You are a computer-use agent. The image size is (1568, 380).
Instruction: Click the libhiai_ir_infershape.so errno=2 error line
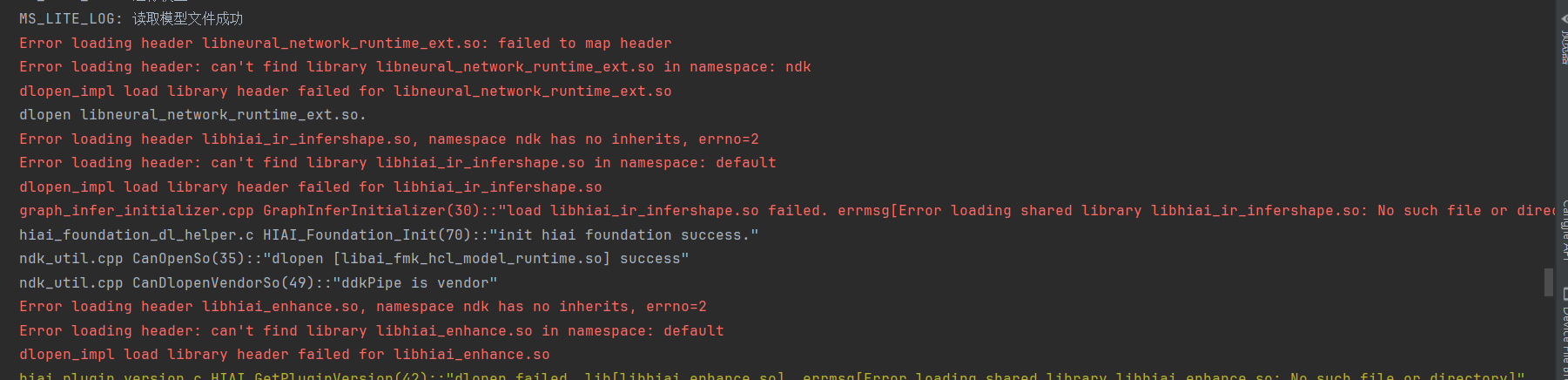click(x=389, y=139)
